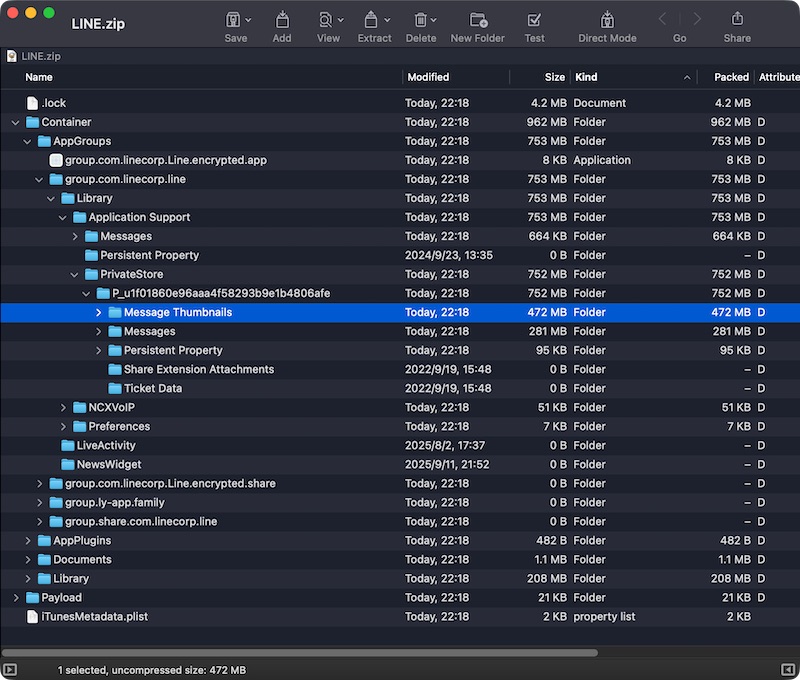The width and height of the screenshot is (800, 680).
Task: Select the group.com.linecorp.Line.encrypted.app application icon
Action: click(x=56, y=160)
